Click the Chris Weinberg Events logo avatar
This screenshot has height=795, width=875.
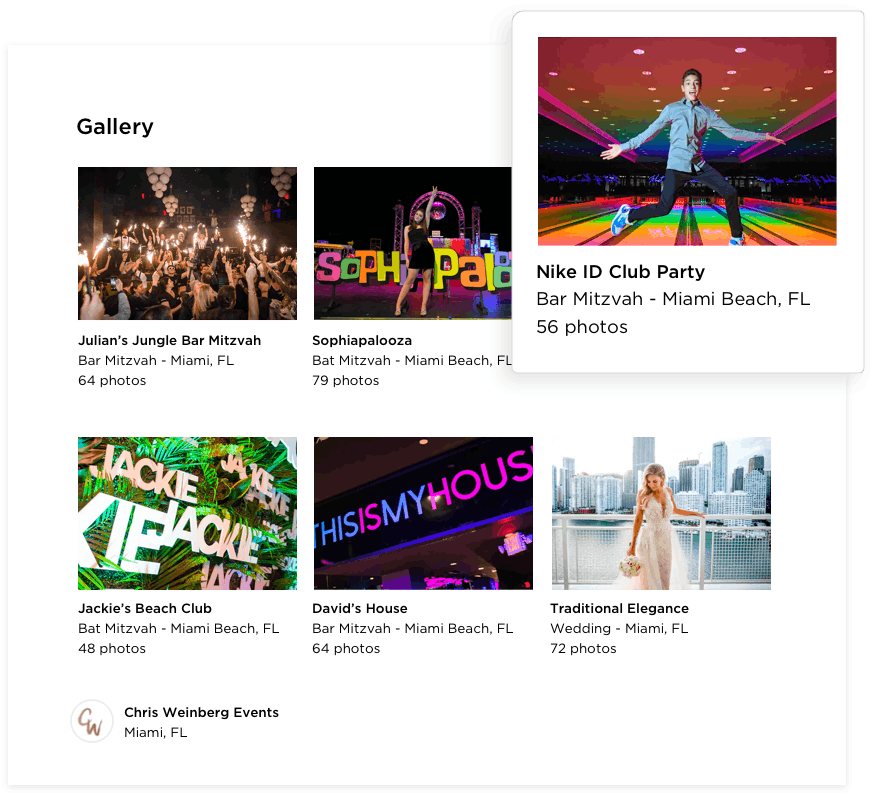tap(92, 721)
